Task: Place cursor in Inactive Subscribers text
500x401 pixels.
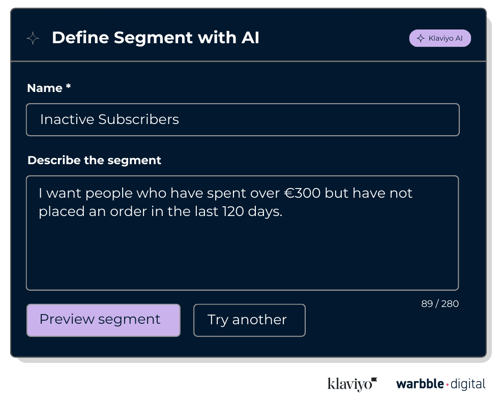Action: coord(109,119)
